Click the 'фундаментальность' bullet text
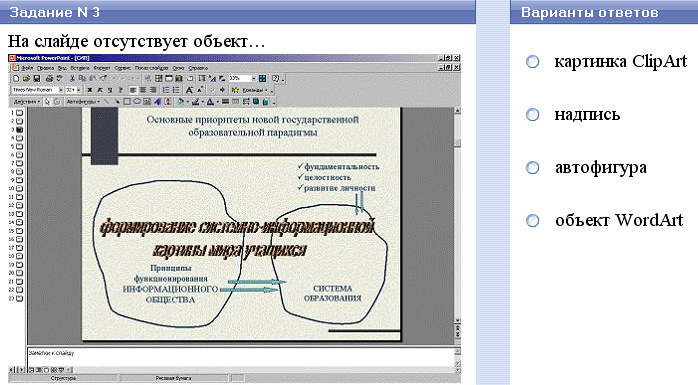This screenshot has width=698, height=385. coord(341,166)
